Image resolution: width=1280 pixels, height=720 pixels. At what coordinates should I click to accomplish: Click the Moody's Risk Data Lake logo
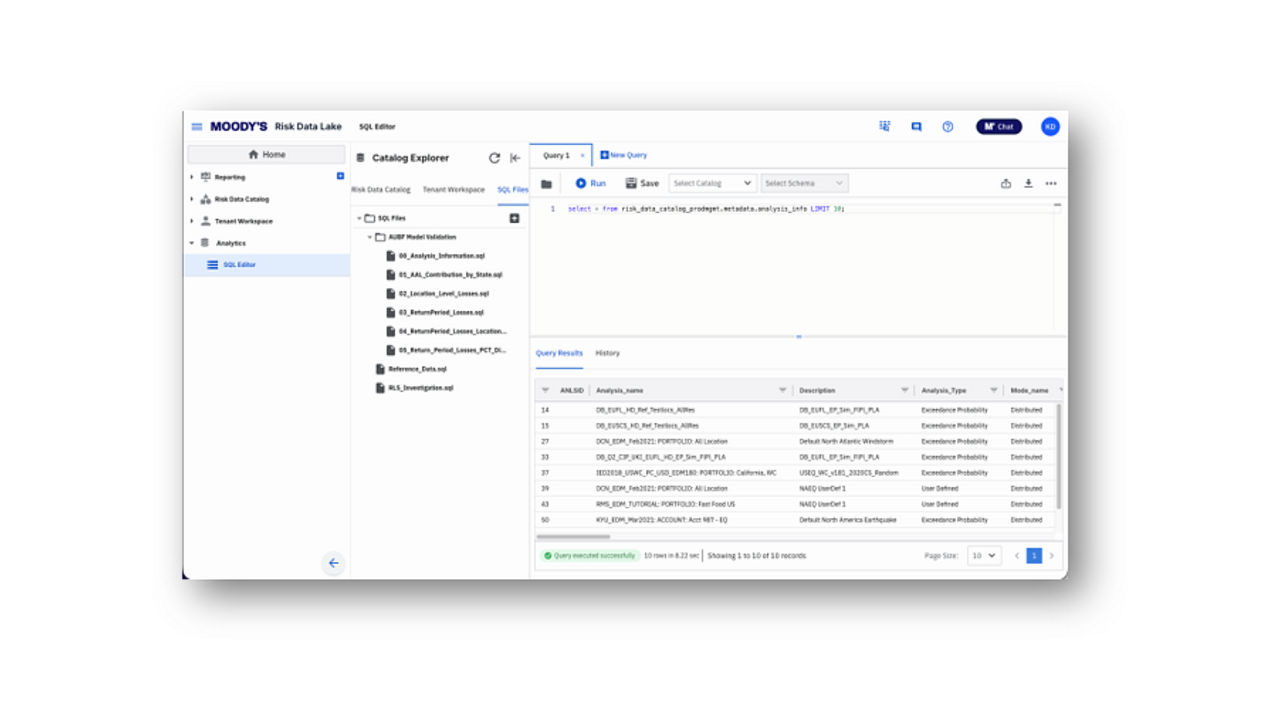click(276, 127)
